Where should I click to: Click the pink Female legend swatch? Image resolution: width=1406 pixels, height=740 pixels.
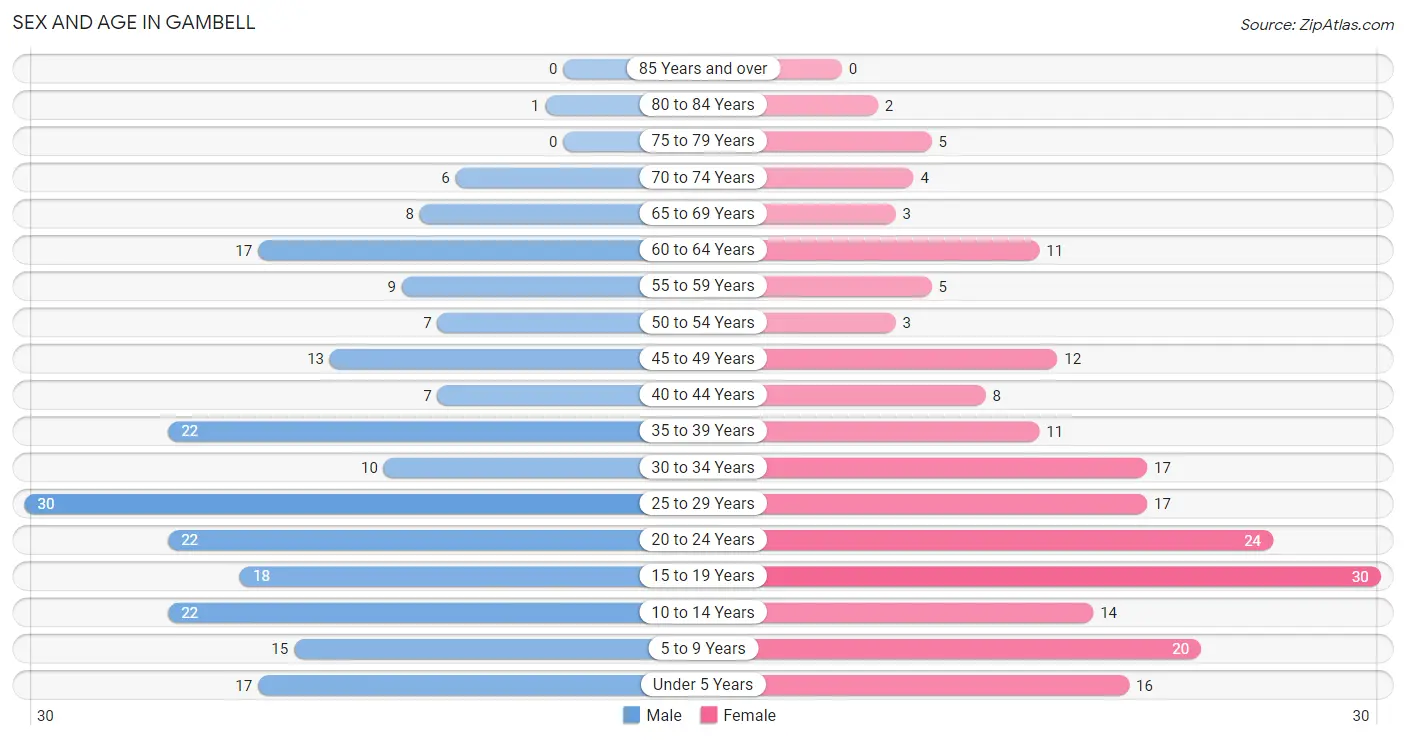pos(709,715)
